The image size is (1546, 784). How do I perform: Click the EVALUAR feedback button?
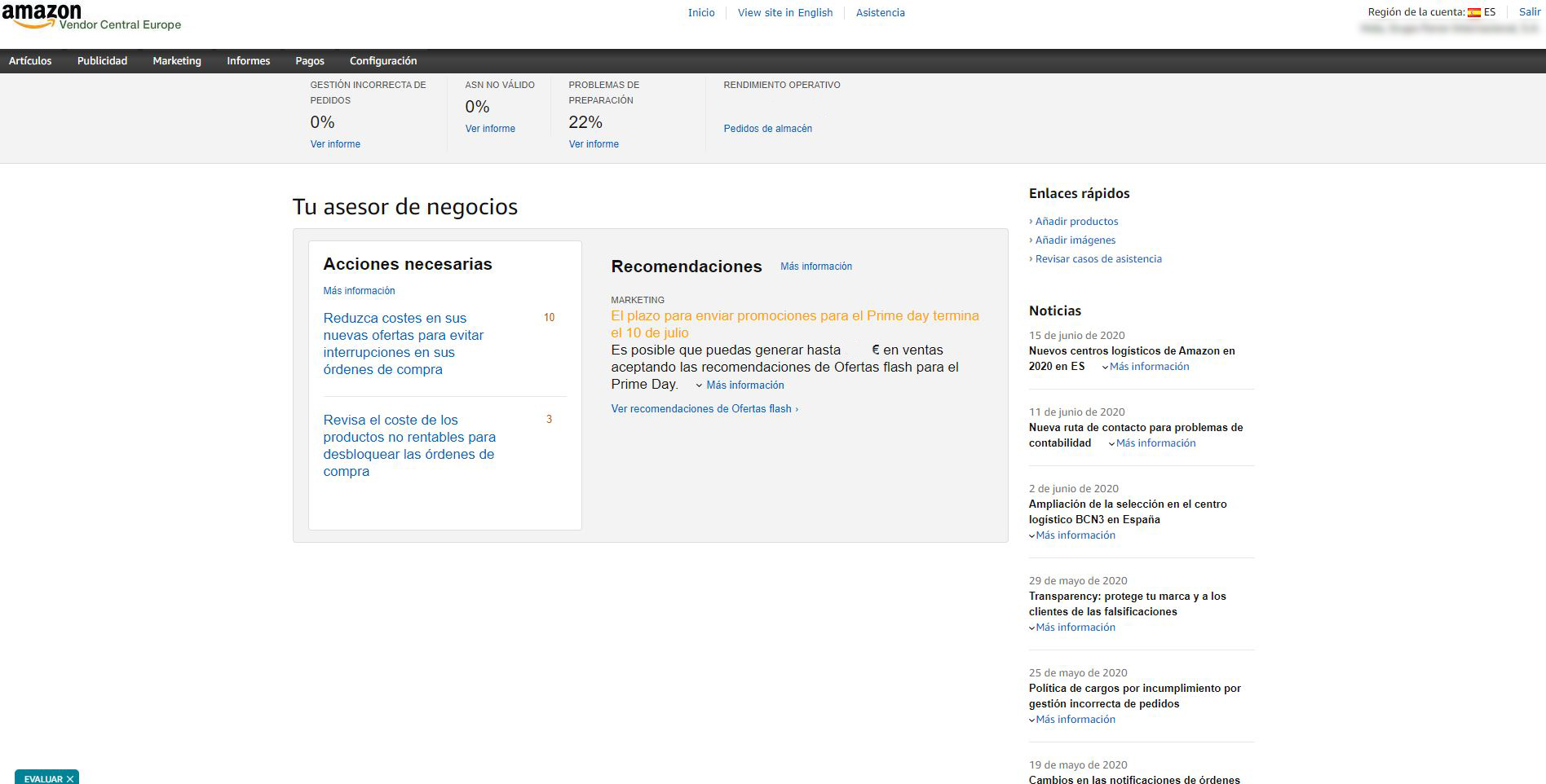[x=42, y=779]
